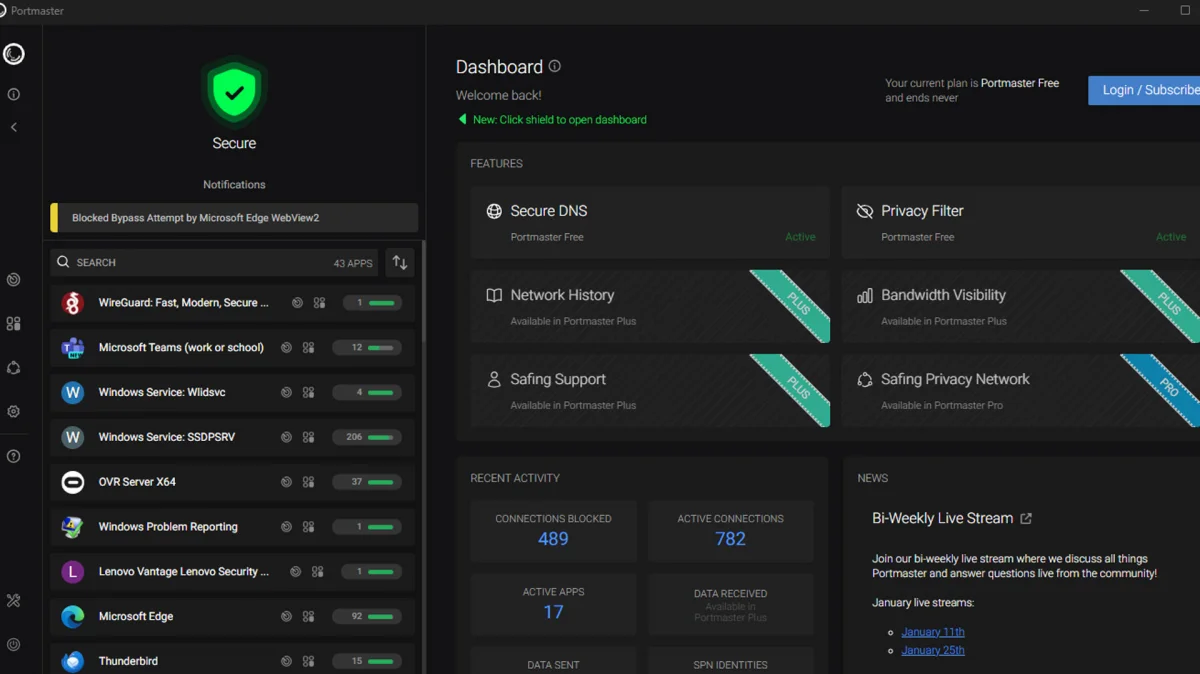Click the radar icon in the WireGuard row
Screen dimensions: 1200x674
click(x=297, y=303)
